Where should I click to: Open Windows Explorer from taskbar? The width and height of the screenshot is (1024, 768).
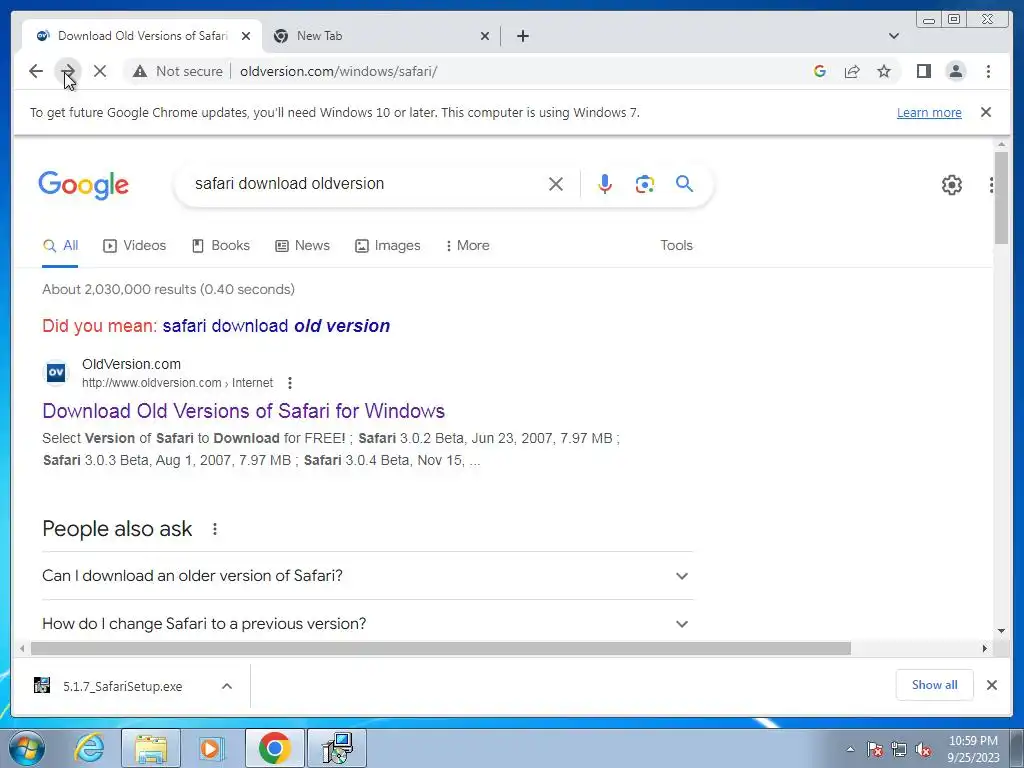pyautogui.click(x=150, y=748)
